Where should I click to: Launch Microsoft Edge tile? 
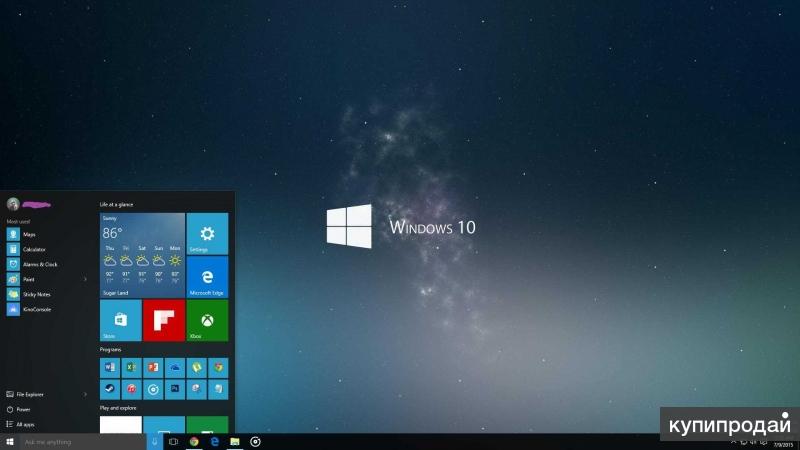[207, 277]
